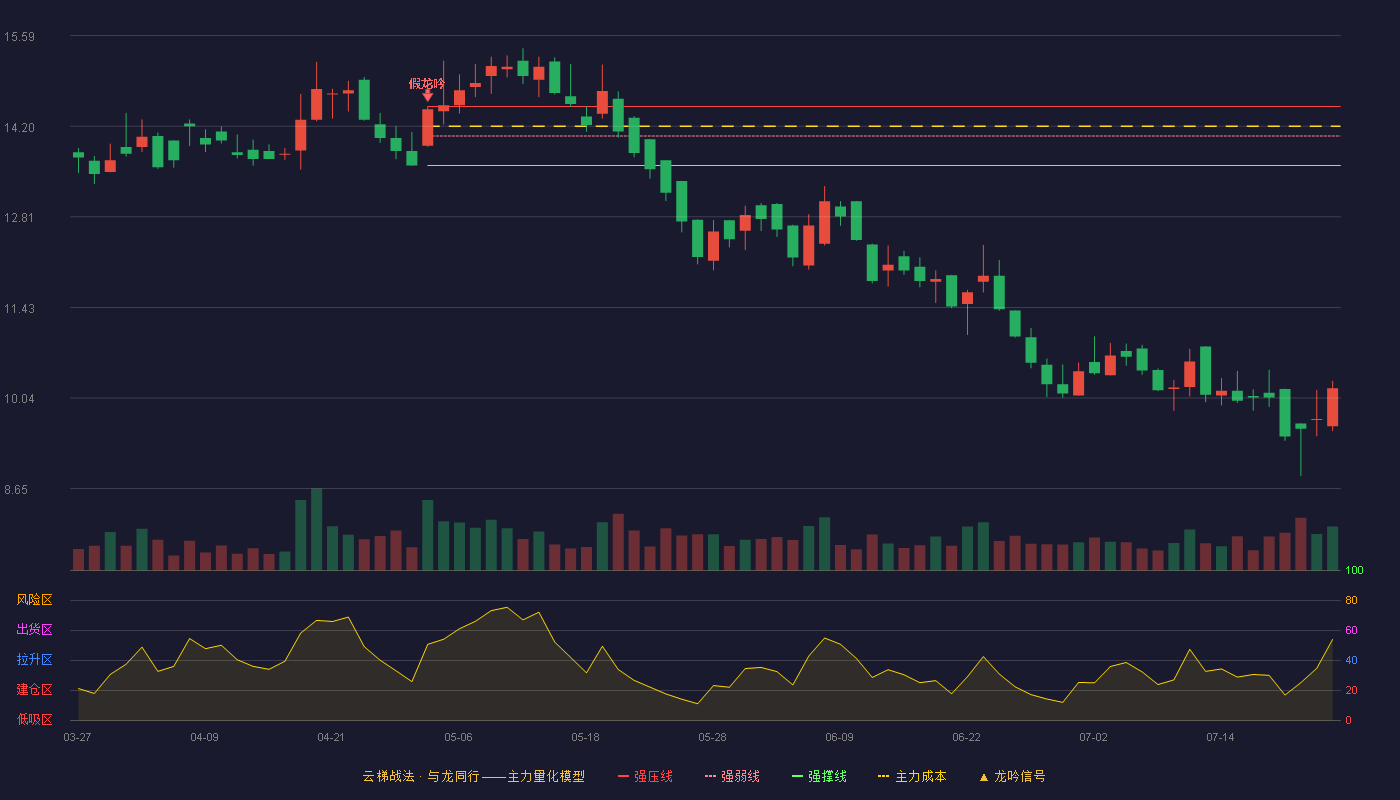The height and width of the screenshot is (800, 1400).
Task: Toggle the 强压线 legend label
Action: pyautogui.click(x=653, y=776)
